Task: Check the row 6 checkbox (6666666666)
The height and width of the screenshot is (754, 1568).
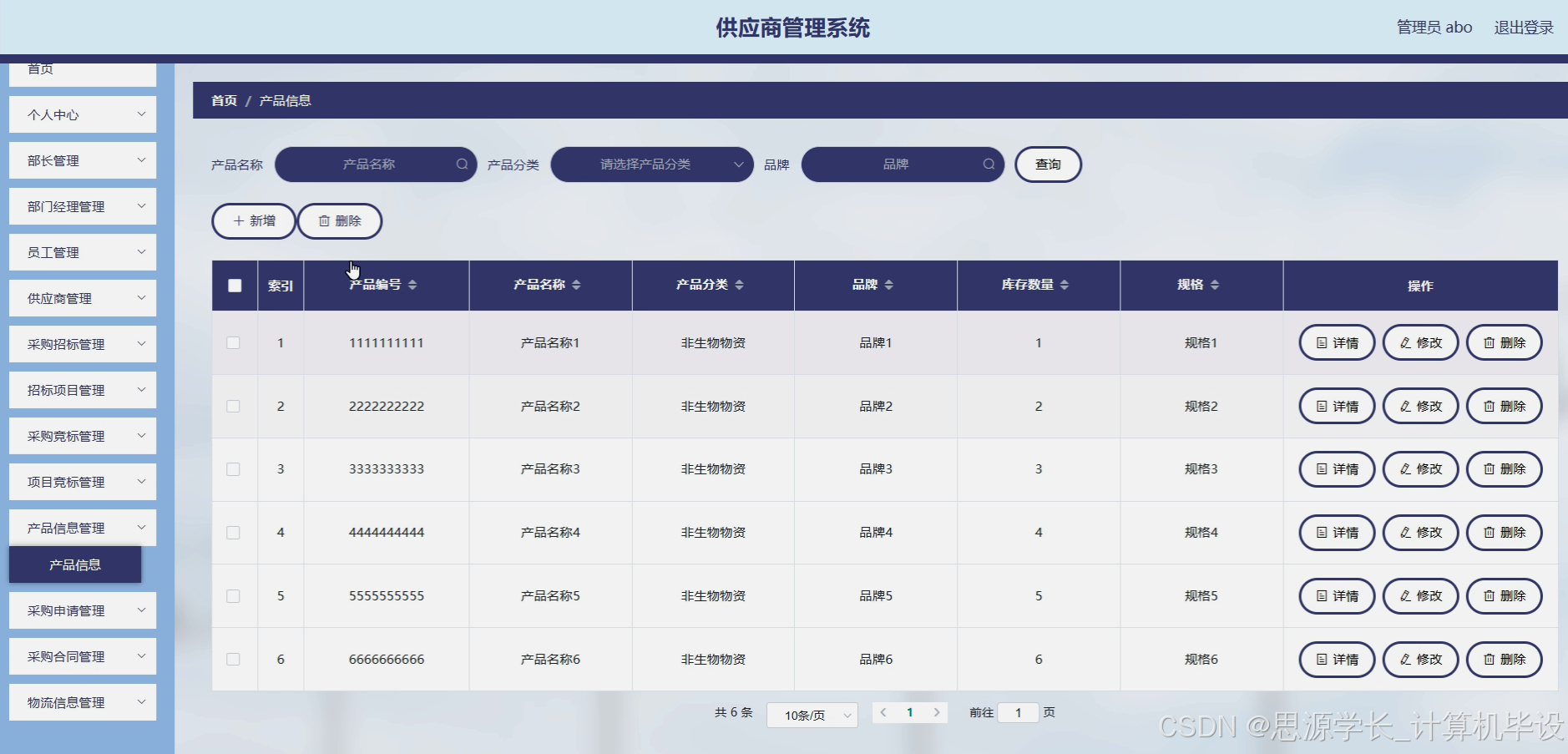Action: coord(233,660)
